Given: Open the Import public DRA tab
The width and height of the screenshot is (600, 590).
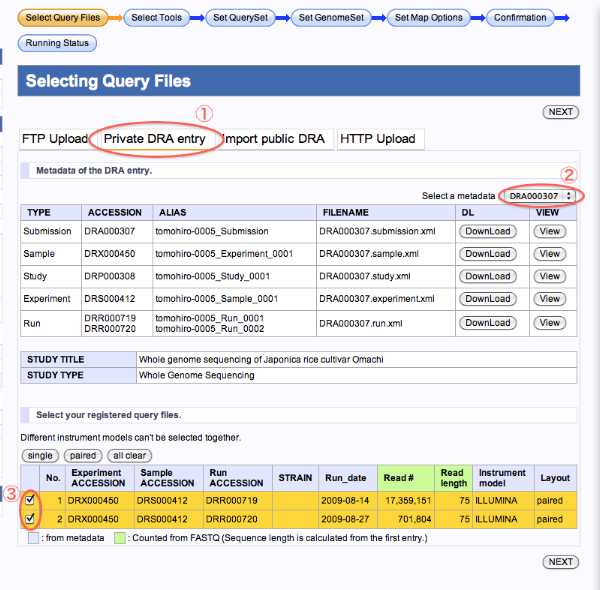Looking at the screenshot, I should pos(273,139).
